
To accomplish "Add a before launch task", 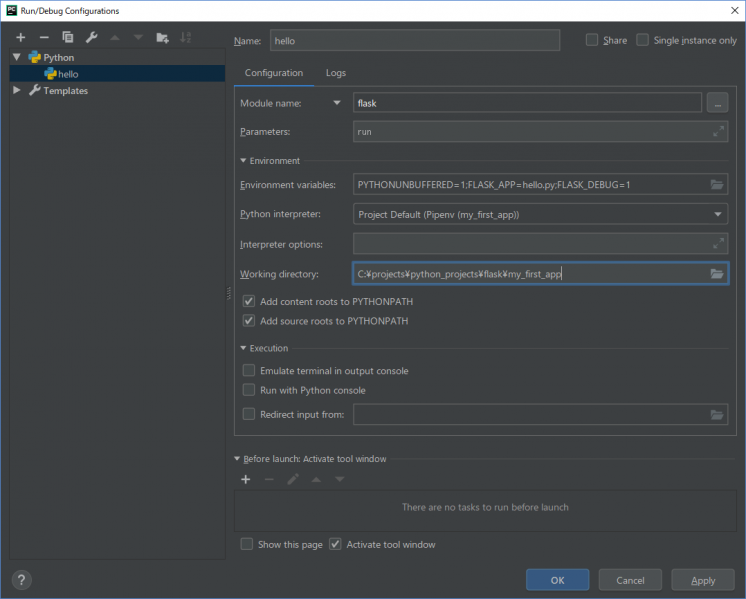I will 245,479.
